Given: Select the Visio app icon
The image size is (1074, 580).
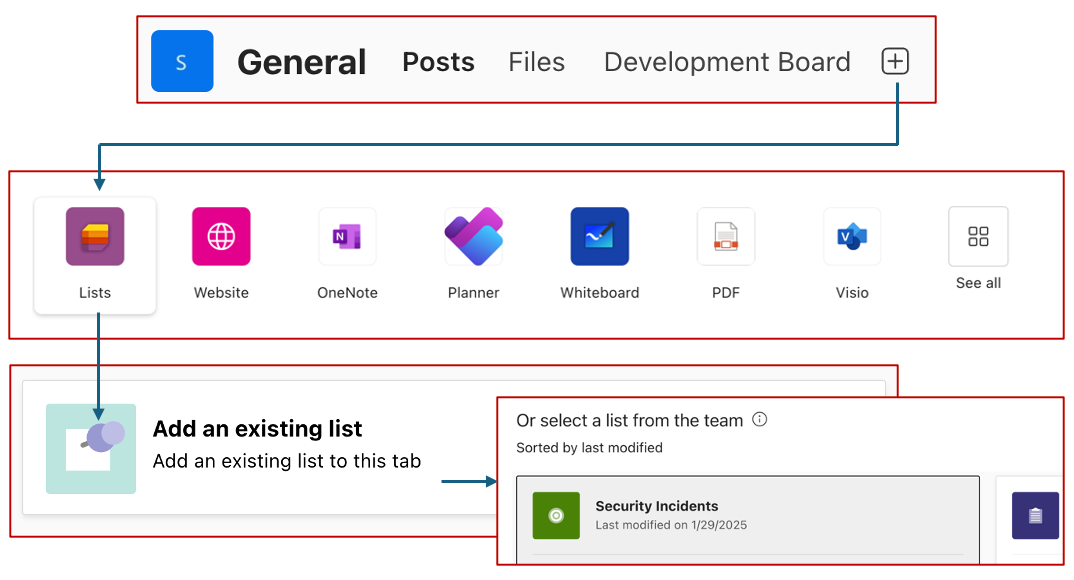Looking at the screenshot, I should pyautogui.click(x=852, y=236).
